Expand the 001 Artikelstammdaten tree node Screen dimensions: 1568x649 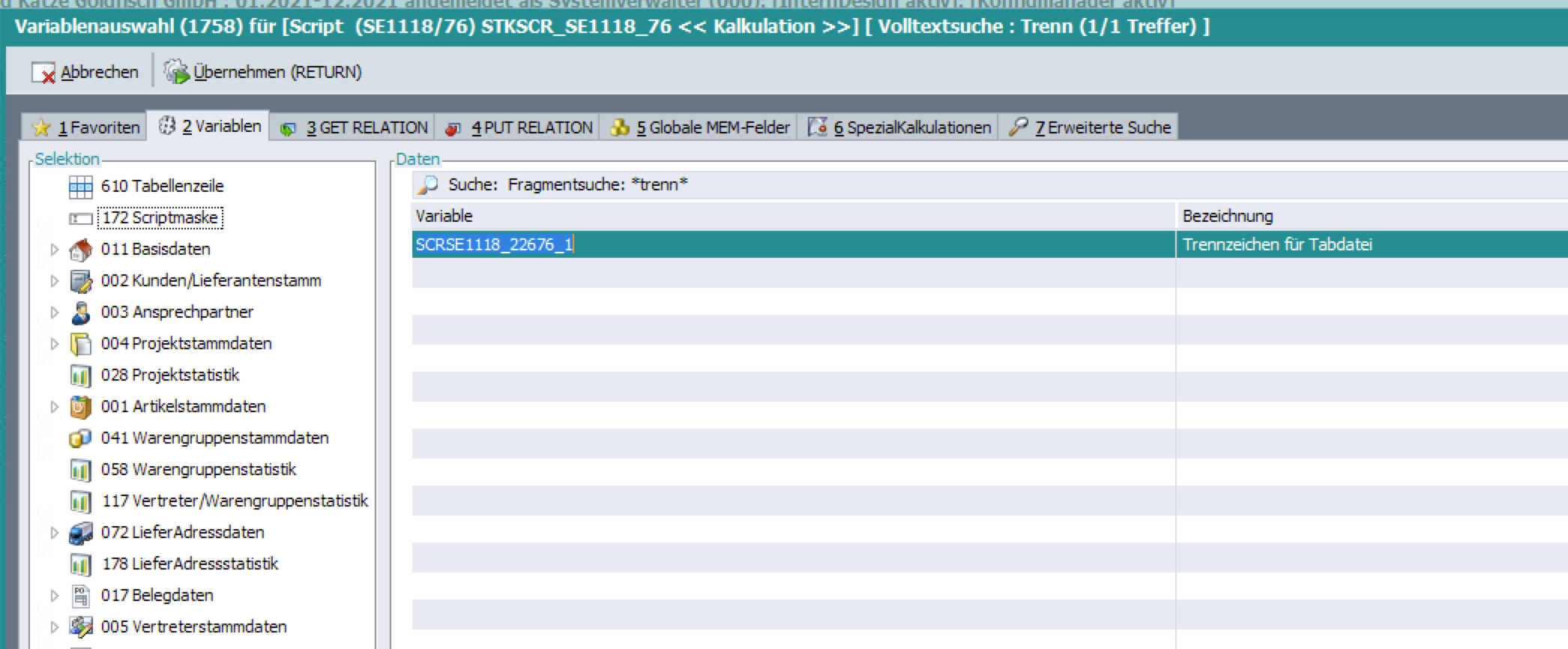point(54,407)
